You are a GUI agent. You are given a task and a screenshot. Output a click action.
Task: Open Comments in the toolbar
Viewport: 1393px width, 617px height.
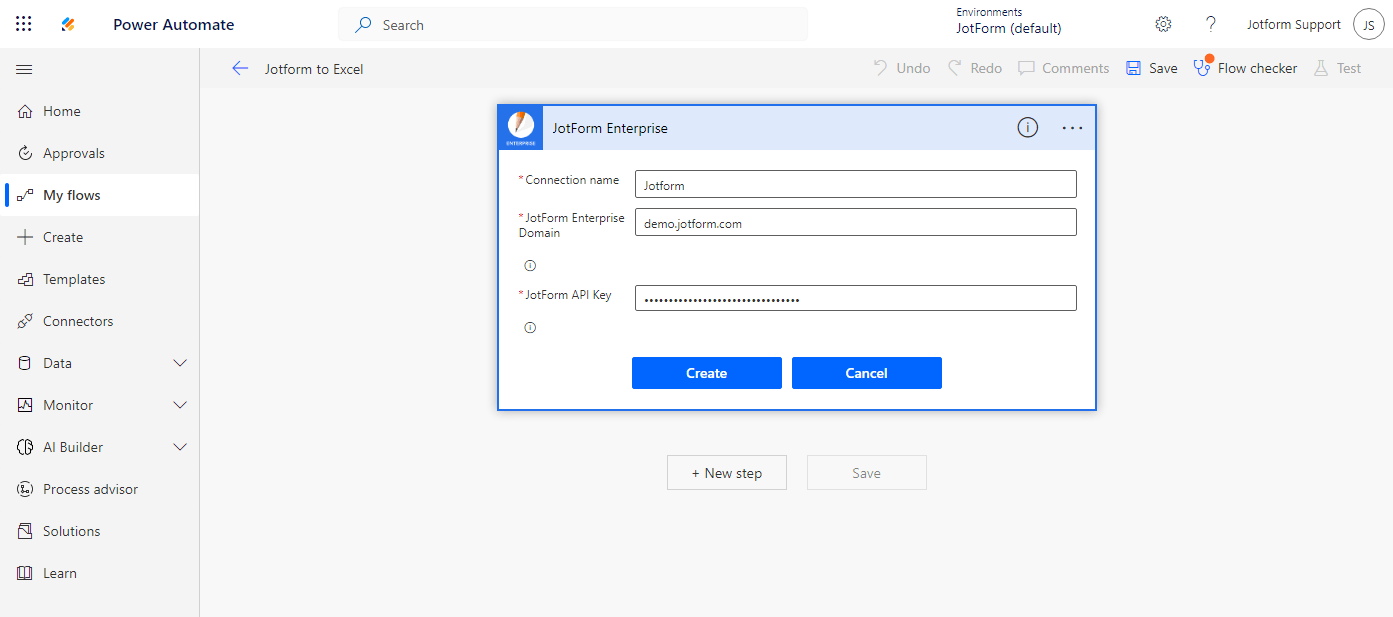point(1064,68)
